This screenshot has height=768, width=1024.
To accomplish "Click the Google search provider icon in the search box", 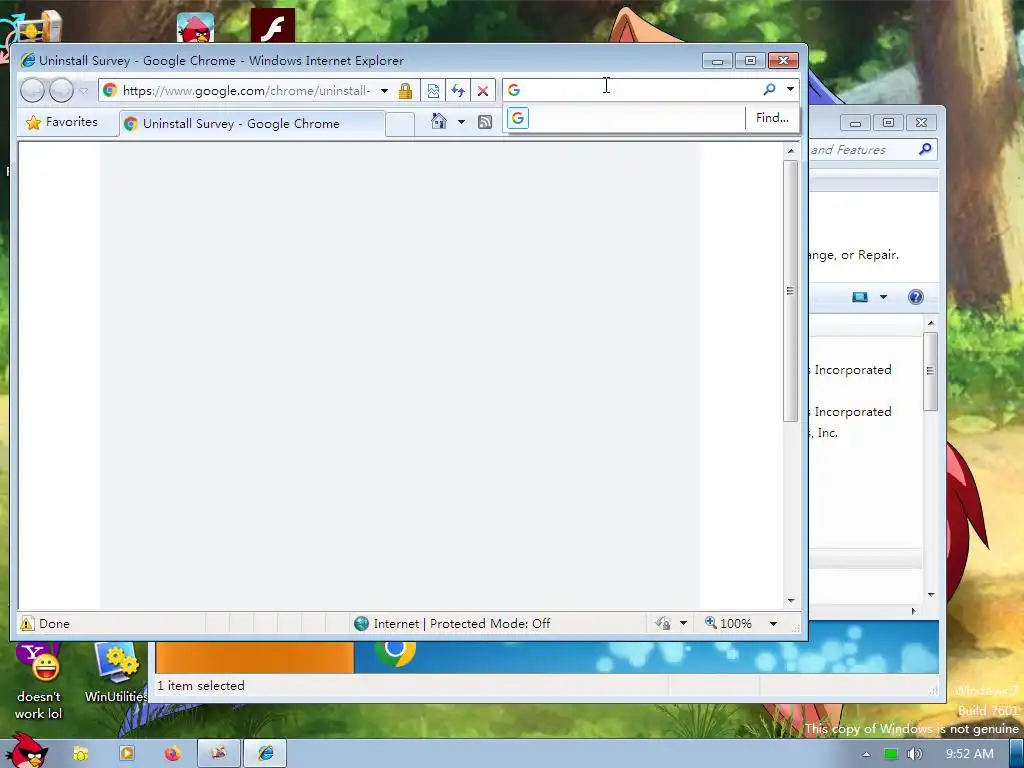I will [x=514, y=90].
